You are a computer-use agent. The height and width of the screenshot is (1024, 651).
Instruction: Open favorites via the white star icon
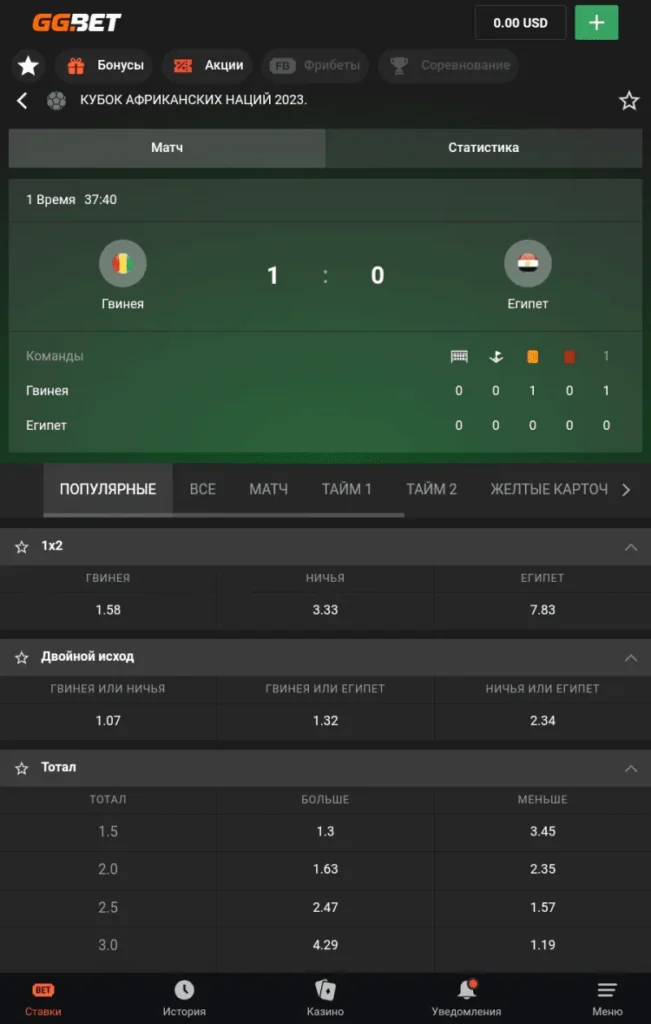(x=28, y=65)
